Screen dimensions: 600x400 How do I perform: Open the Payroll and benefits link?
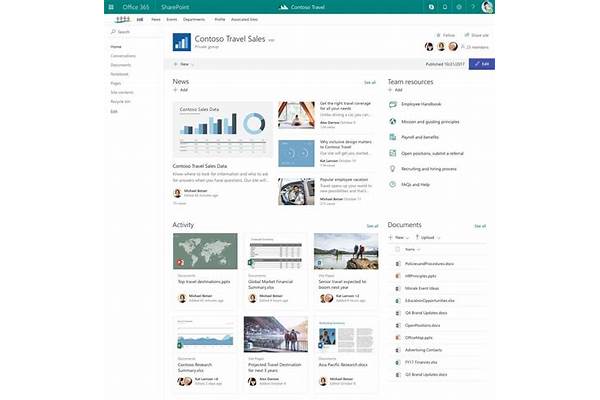[x=420, y=137]
